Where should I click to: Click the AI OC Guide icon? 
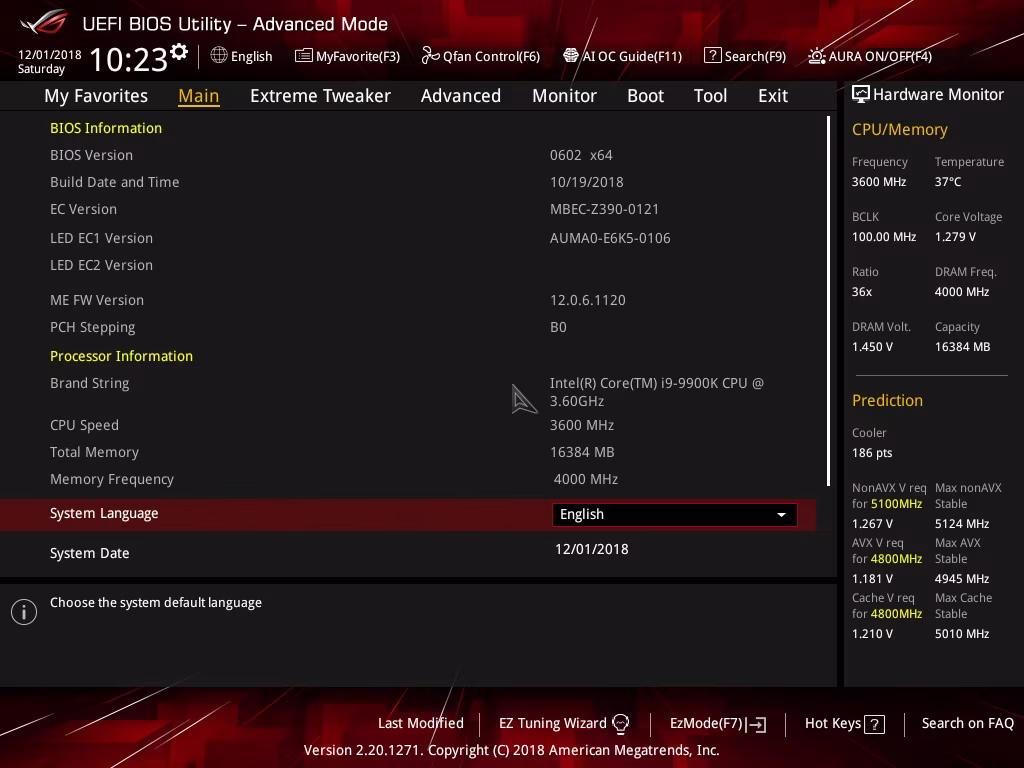[x=570, y=56]
